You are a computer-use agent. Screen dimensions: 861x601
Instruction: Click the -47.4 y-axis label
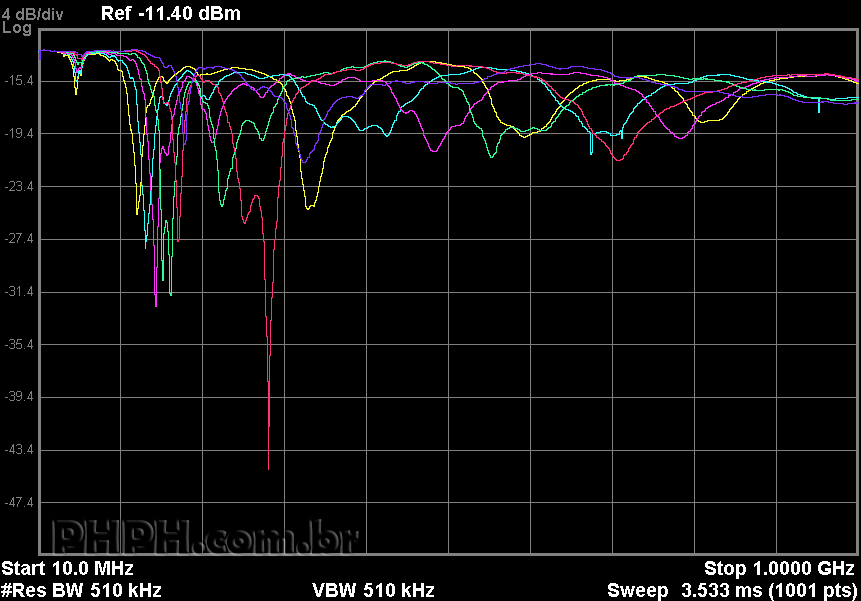point(21,502)
